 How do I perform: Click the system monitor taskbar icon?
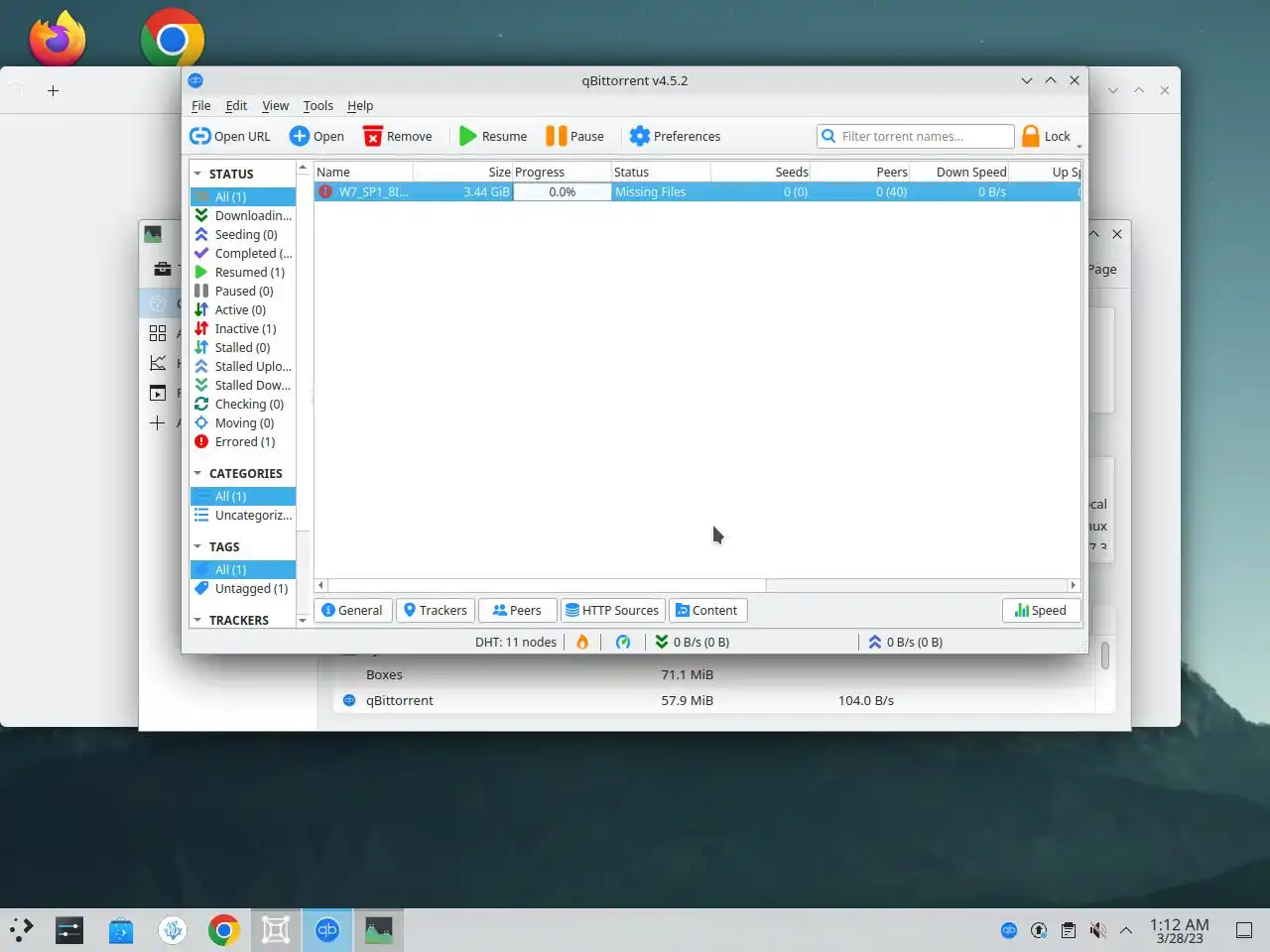(379, 930)
